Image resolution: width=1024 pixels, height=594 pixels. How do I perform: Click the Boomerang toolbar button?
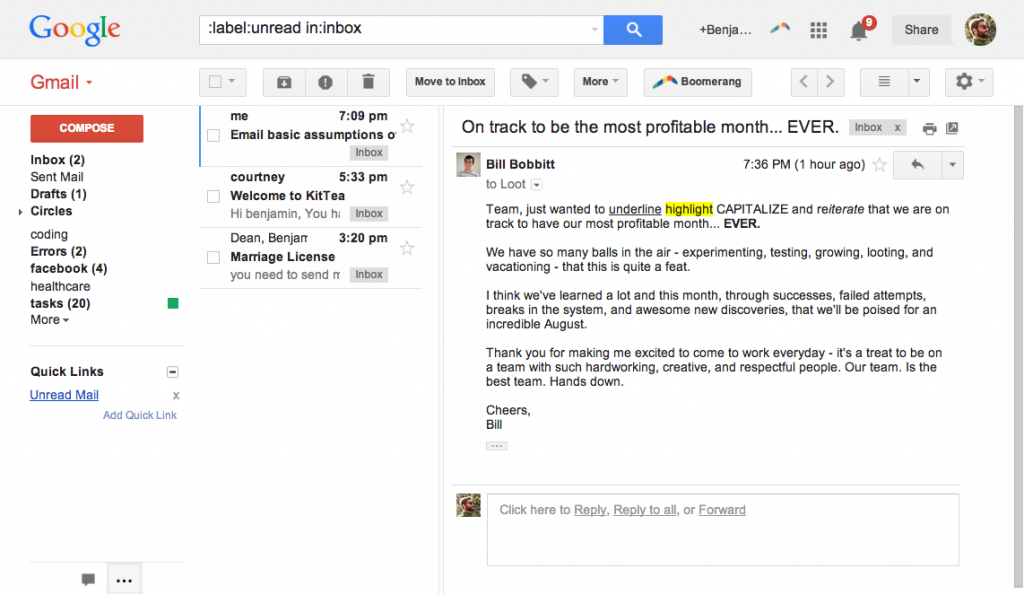[x=697, y=82]
